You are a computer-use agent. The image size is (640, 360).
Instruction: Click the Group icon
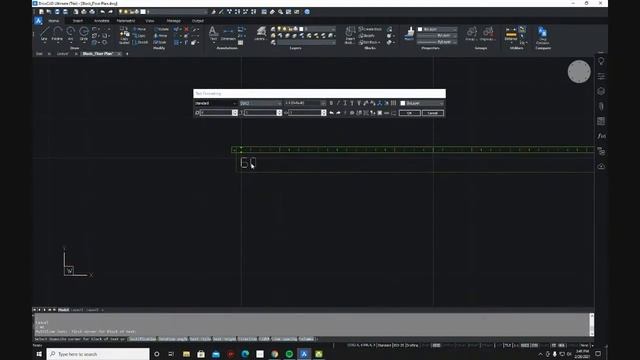tap(471, 33)
